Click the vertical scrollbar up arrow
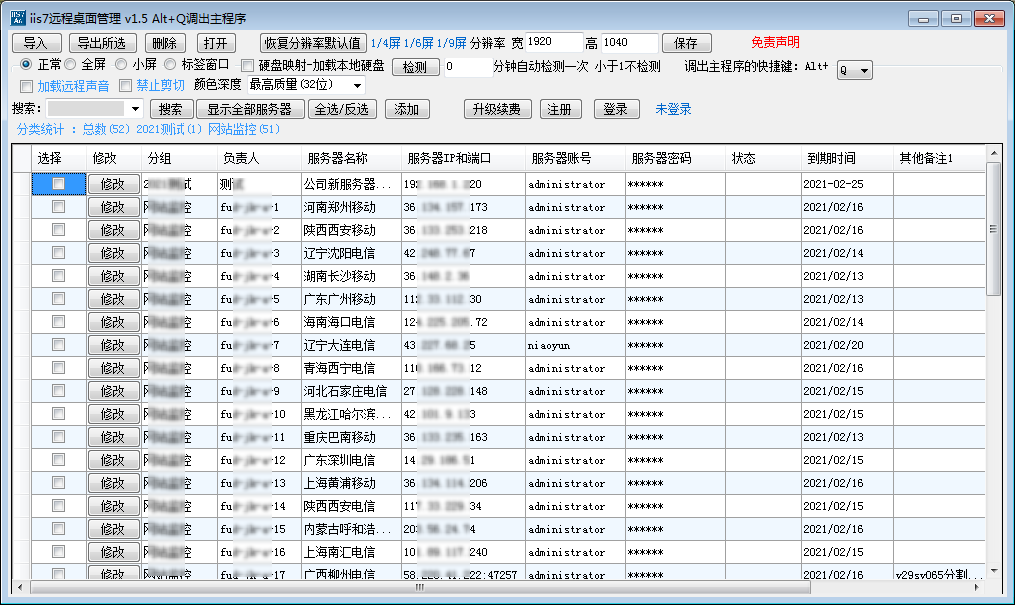 click(994, 153)
